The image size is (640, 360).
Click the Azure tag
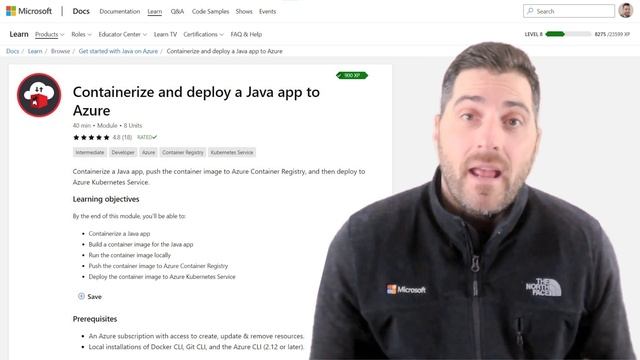(x=148, y=152)
